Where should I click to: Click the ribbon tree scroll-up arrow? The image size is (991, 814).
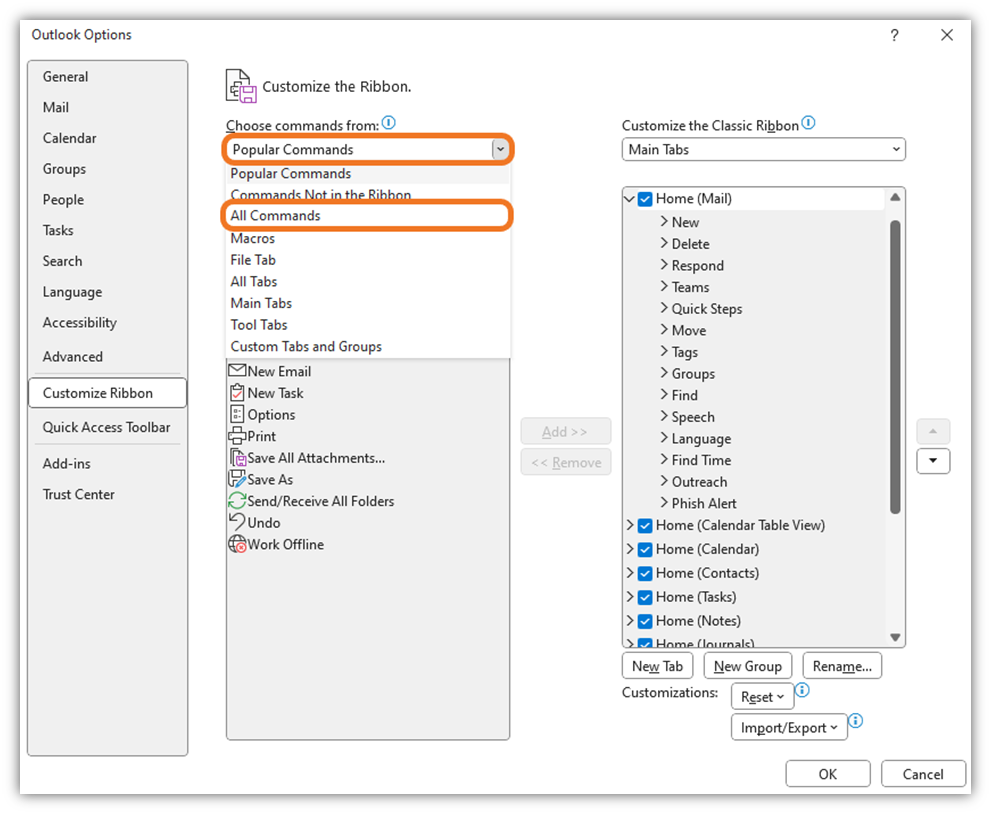coord(895,197)
